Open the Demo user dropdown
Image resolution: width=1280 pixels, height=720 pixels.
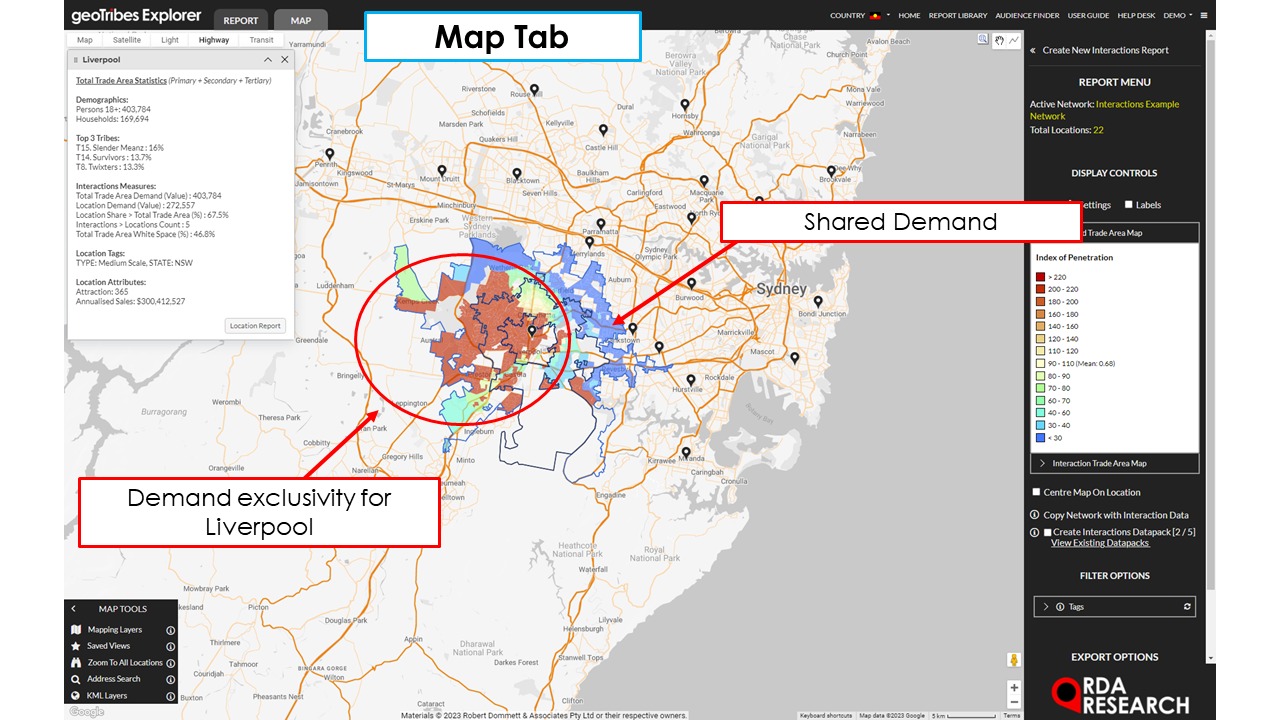pyautogui.click(x=1177, y=16)
